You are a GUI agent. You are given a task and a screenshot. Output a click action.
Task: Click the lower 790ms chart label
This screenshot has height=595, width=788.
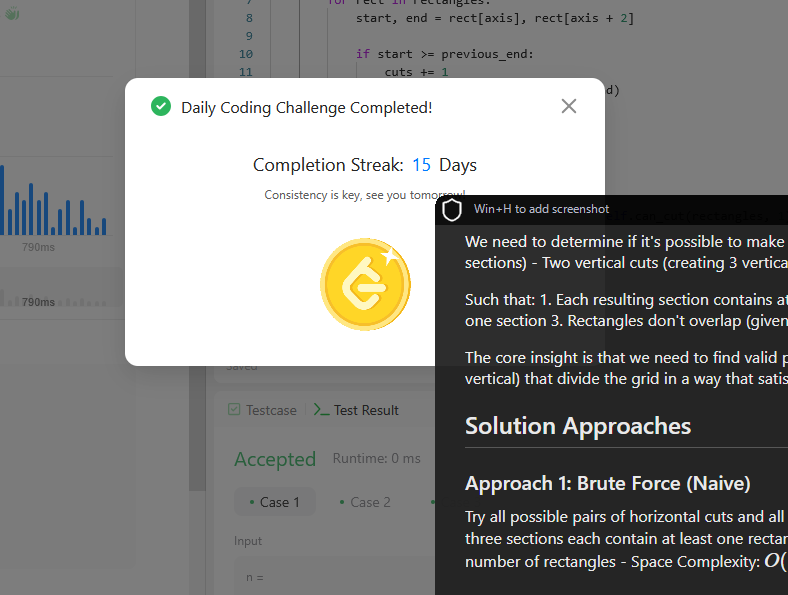[x=38, y=302]
